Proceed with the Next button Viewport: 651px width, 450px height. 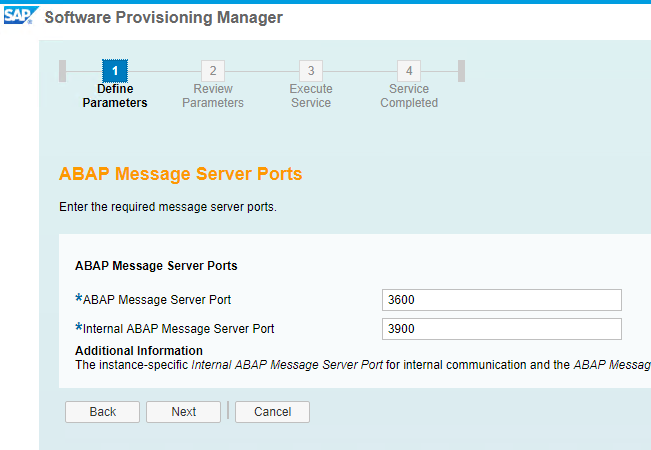point(184,412)
